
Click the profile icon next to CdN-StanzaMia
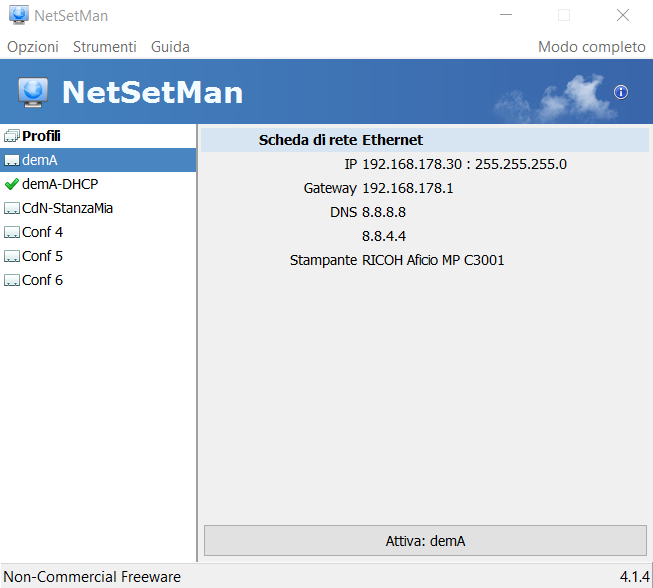click(12, 208)
